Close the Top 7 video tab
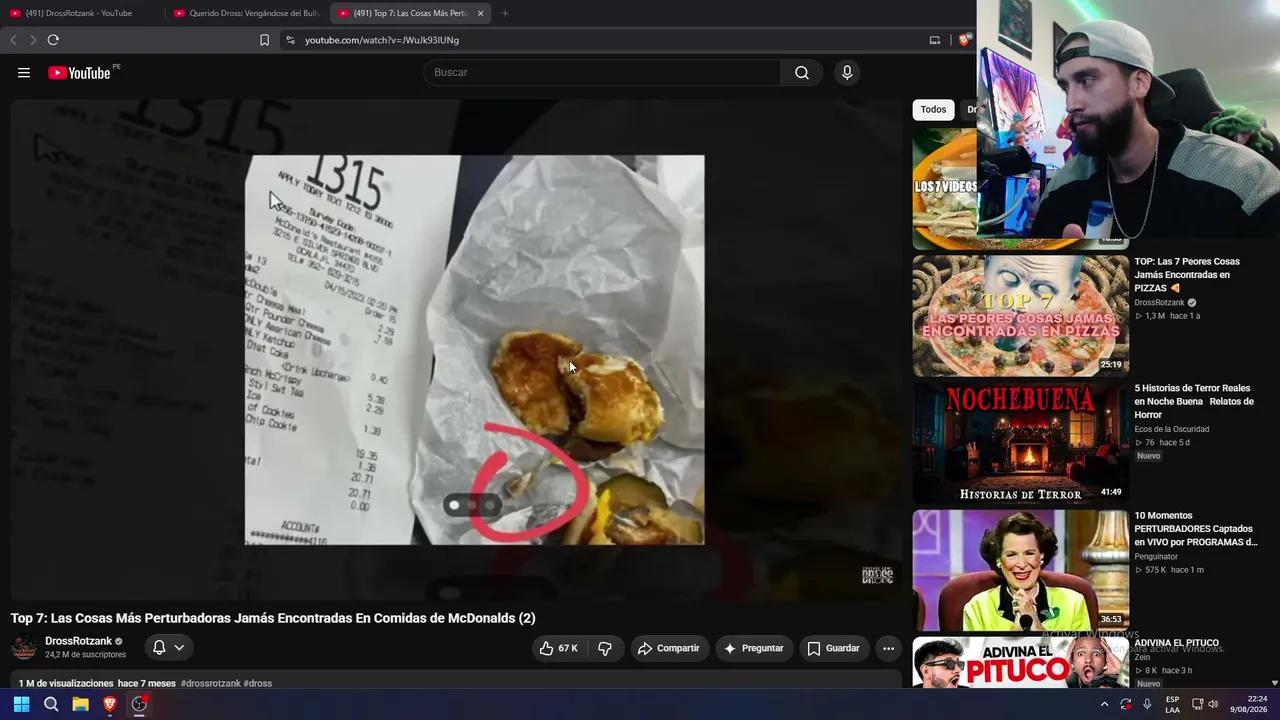The image size is (1280, 720). (x=481, y=13)
